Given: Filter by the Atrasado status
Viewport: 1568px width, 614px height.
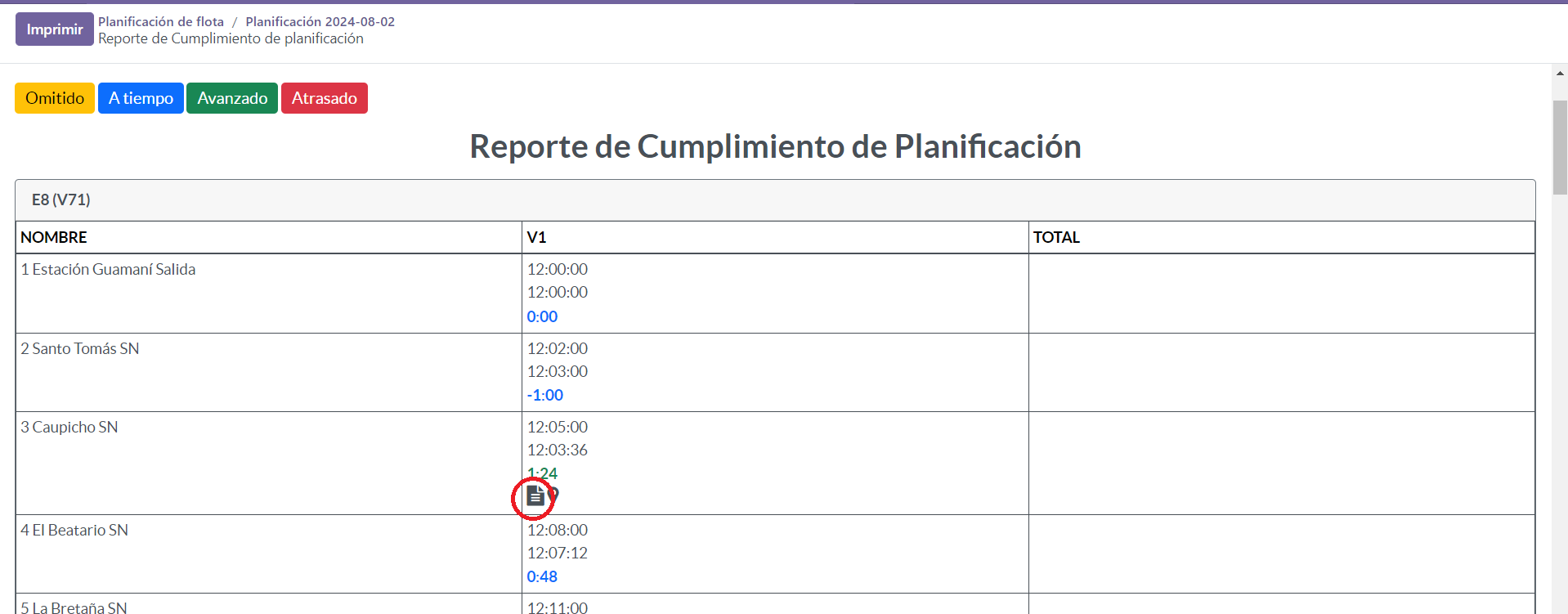Looking at the screenshot, I should 325,98.
